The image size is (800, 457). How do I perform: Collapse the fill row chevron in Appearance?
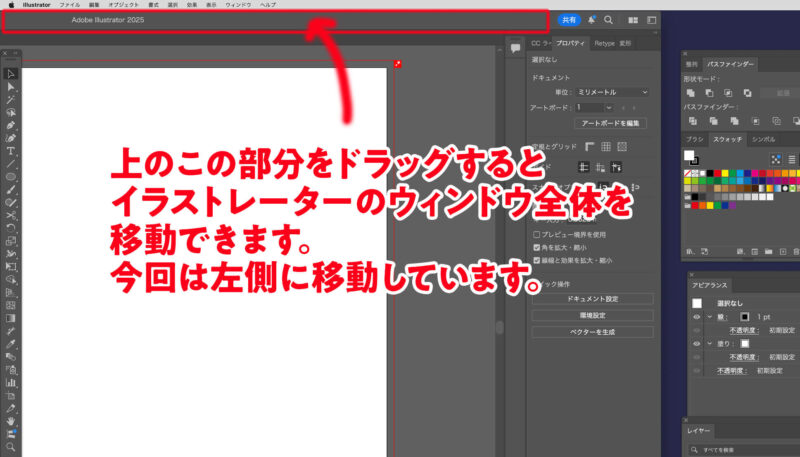point(709,343)
